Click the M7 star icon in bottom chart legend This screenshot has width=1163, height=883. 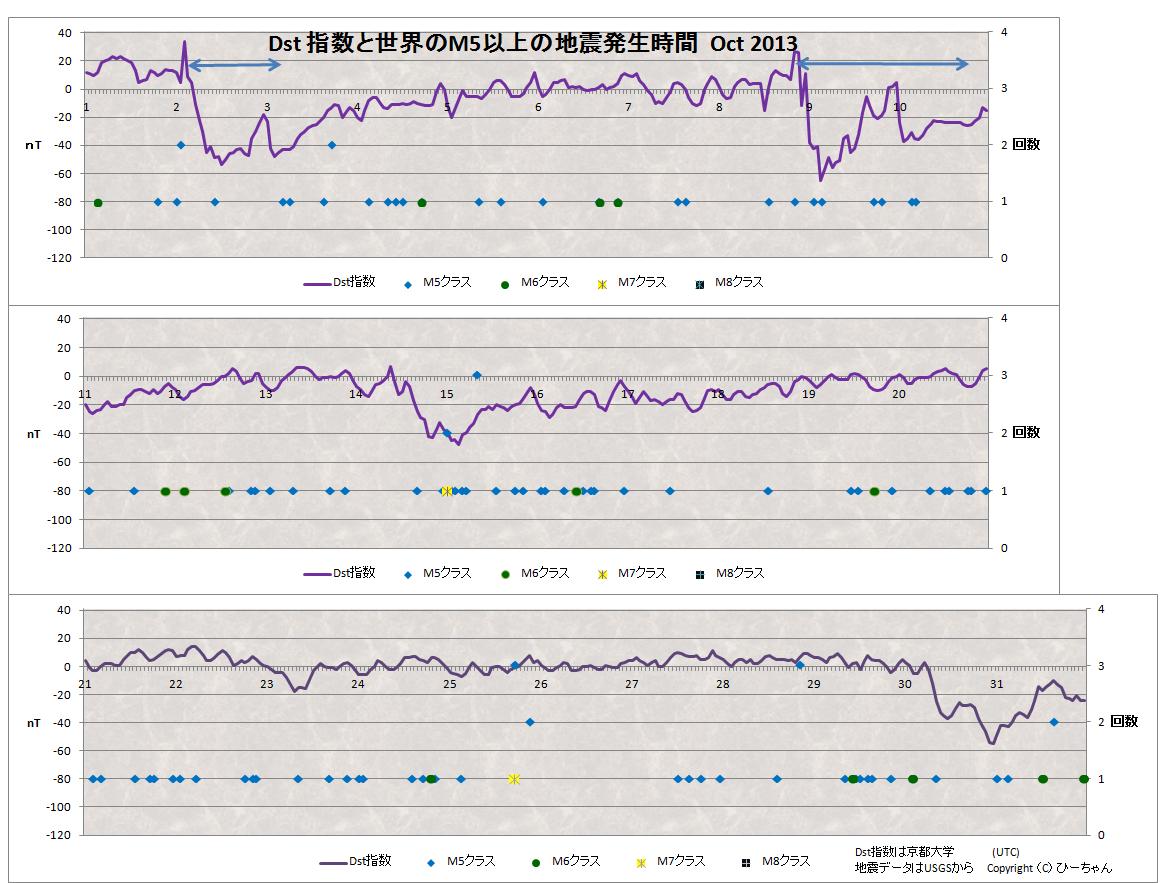point(641,862)
